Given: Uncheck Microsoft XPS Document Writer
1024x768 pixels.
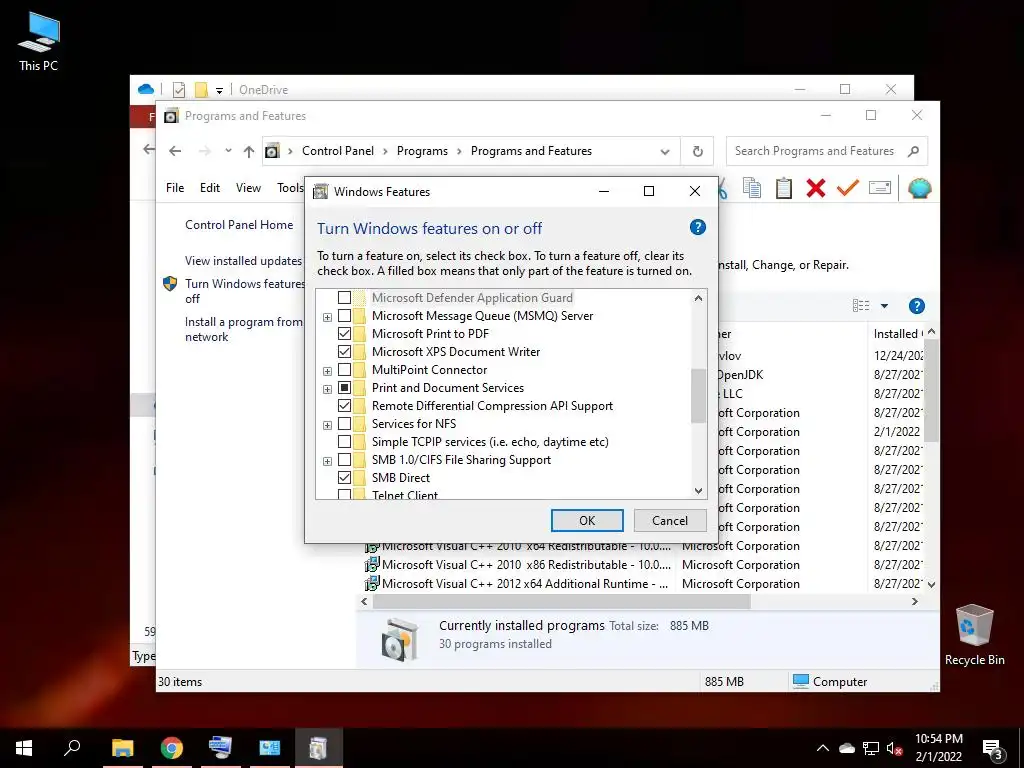Looking at the screenshot, I should 344,352.
